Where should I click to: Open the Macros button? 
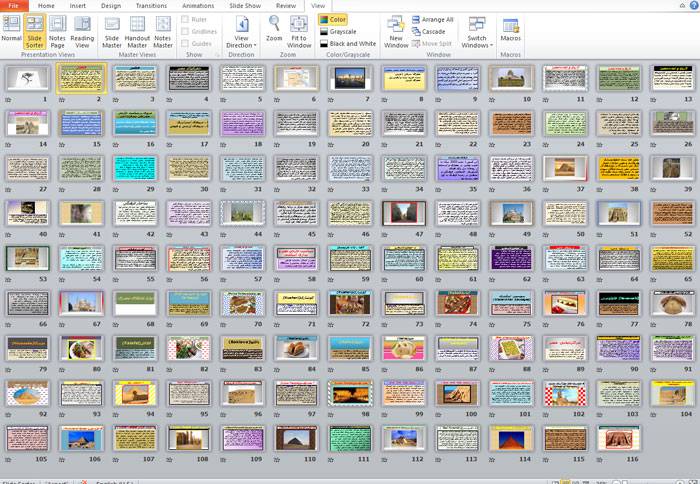[510, 29]
